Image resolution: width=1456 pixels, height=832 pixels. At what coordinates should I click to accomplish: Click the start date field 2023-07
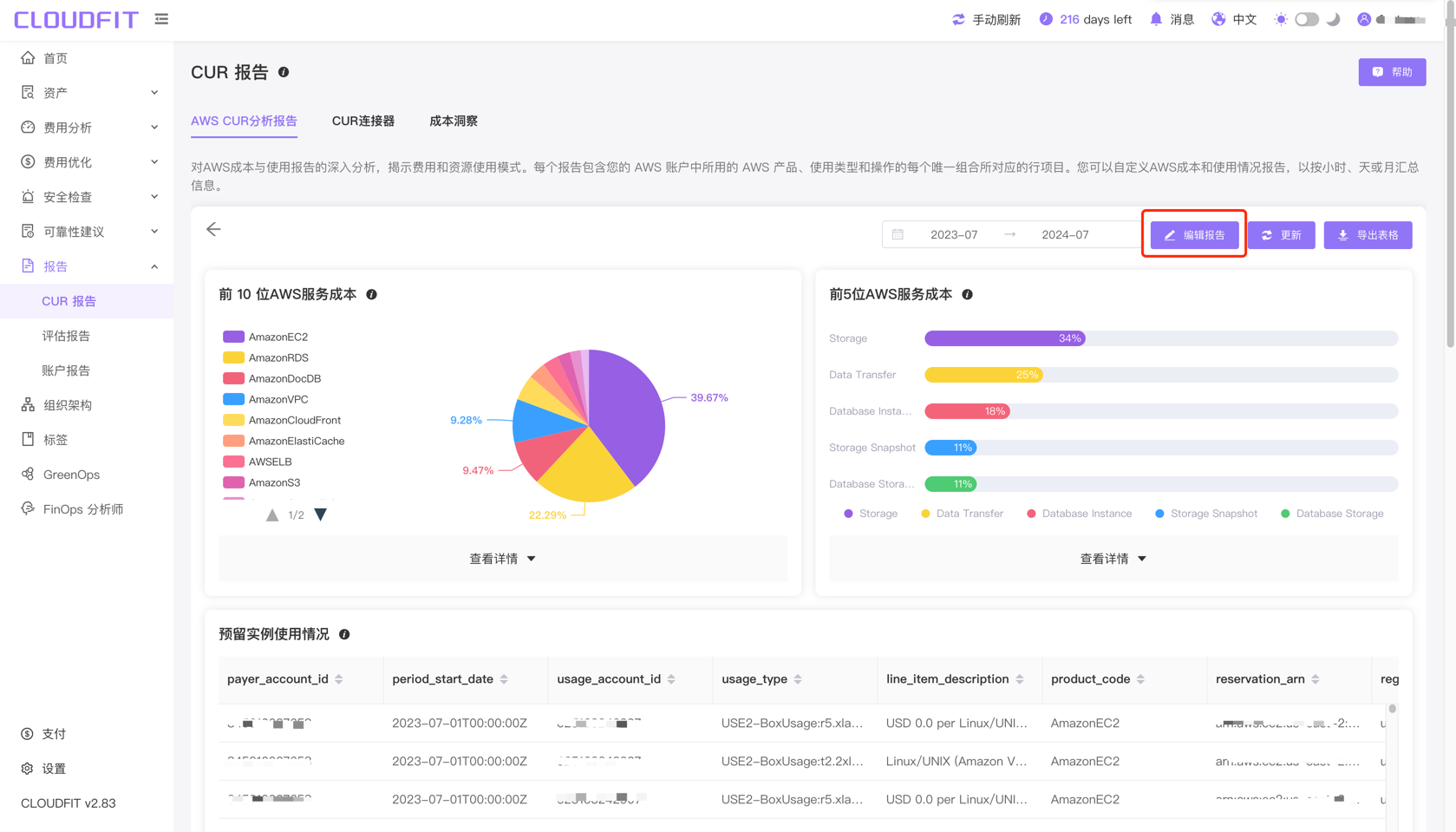pyautogui.click(x=954, y=234)
